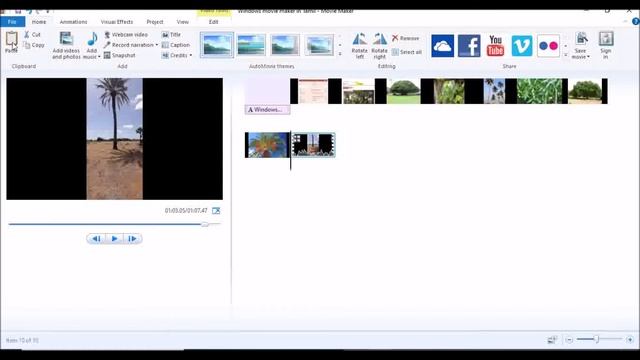Expand the Share gallery options
Image resolution: width=640 pixels, height=360 pixels.
pos(566,54)
